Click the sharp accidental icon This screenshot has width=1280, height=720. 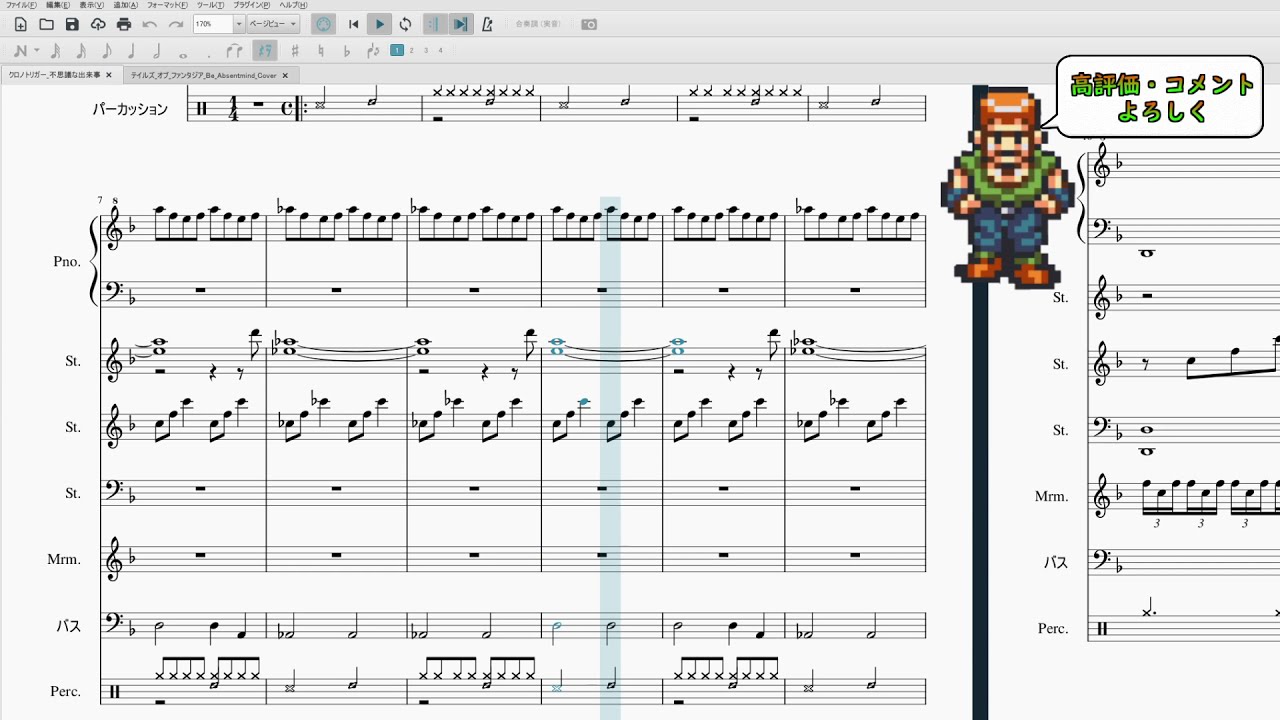tap(295, 51)
